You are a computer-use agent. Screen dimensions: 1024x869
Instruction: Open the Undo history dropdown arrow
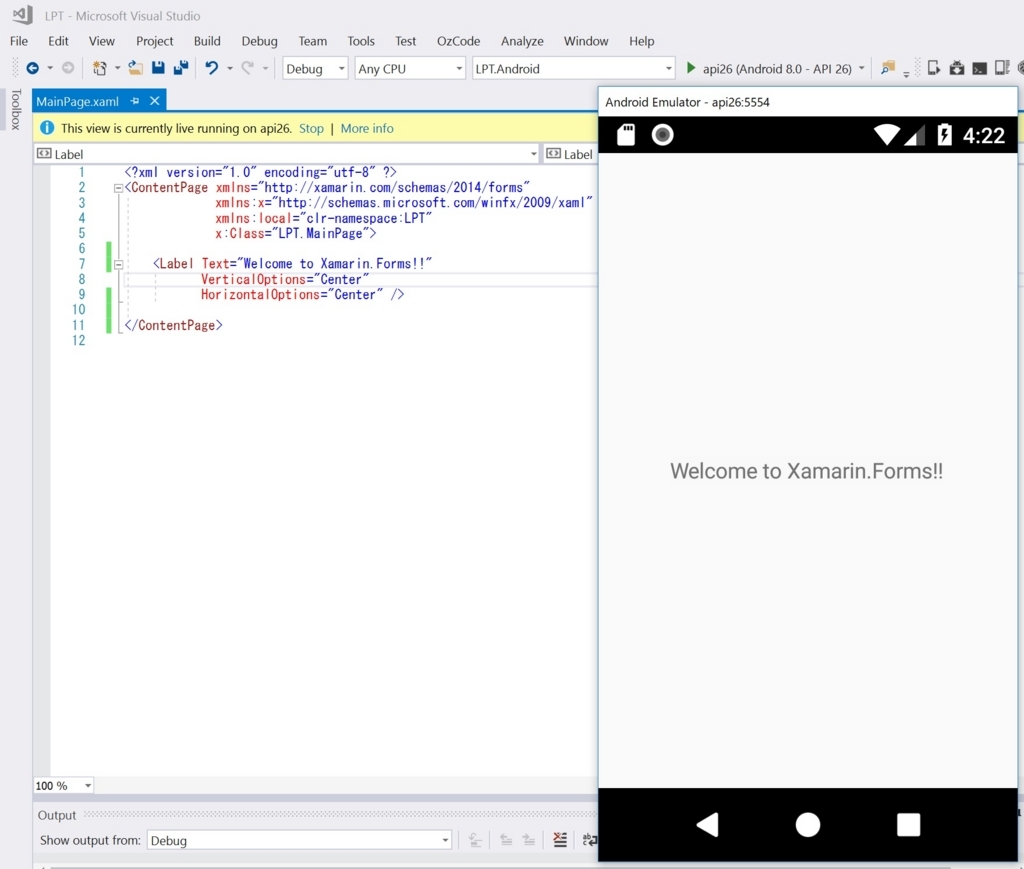click(x=229, y=68)
